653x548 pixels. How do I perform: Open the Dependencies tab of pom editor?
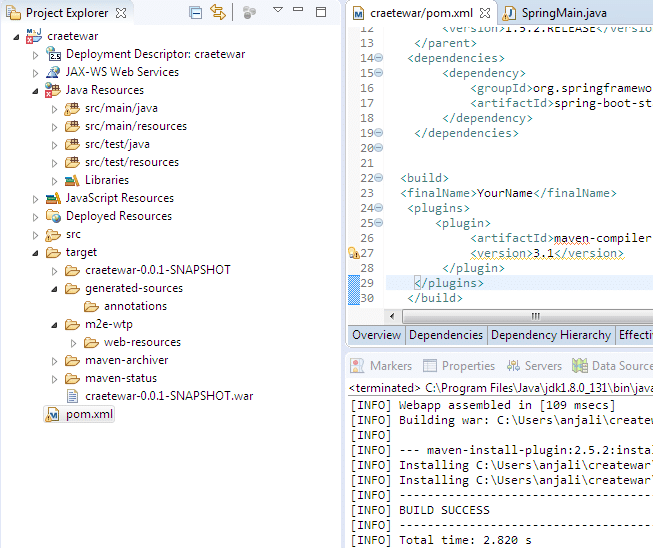click(446, 335)
